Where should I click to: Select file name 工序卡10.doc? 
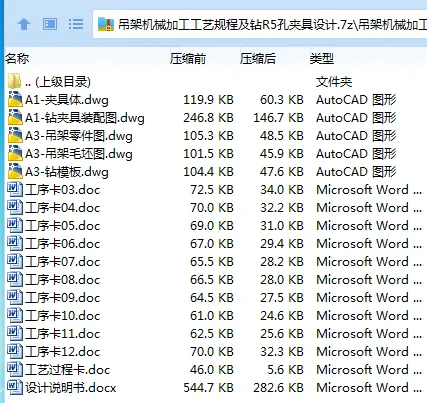[x=62, y=316]
